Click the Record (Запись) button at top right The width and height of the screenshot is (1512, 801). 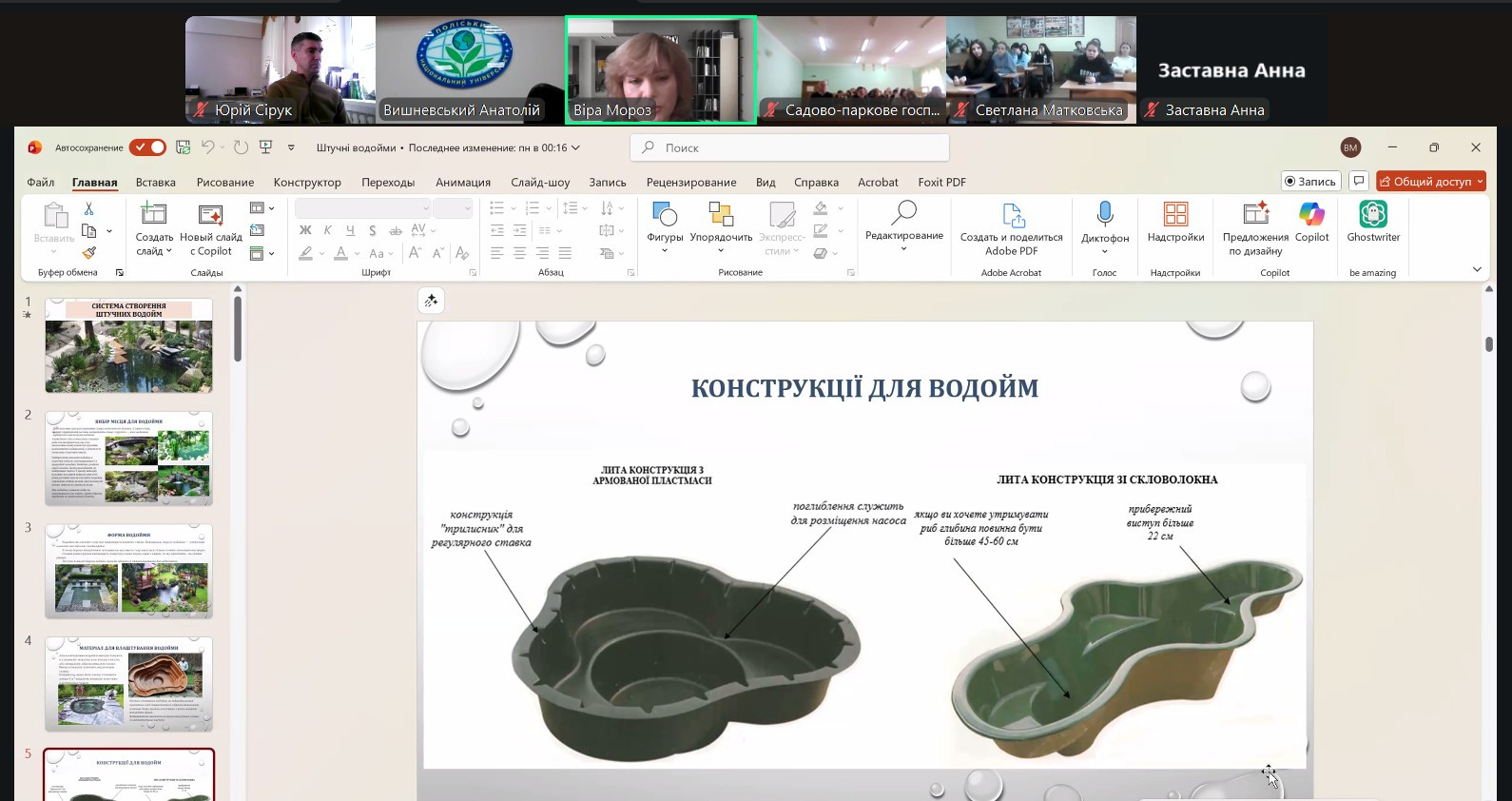pyautogui.click(x=1310, y=182)
